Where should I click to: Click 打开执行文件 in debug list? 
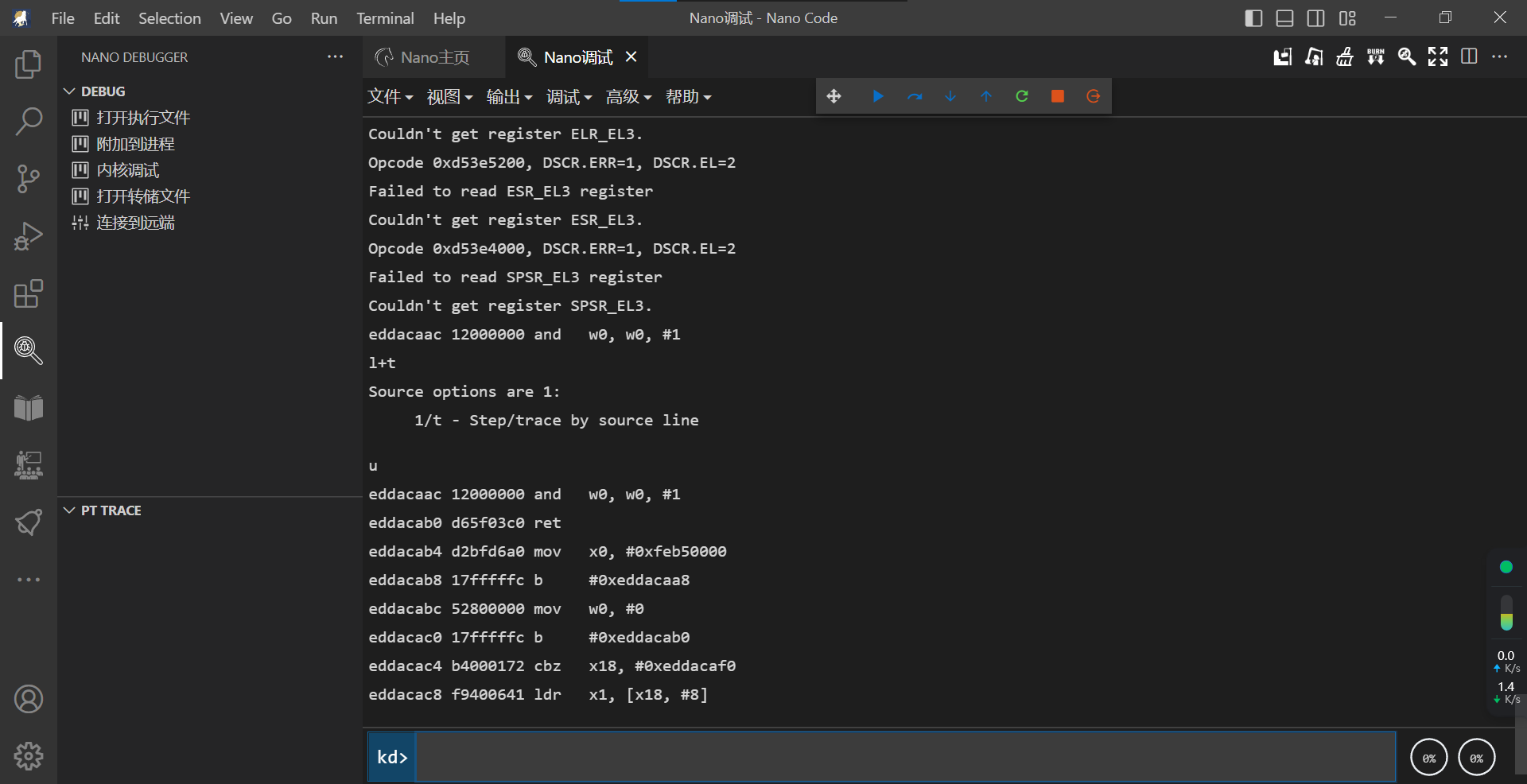(x=143, y=118)
